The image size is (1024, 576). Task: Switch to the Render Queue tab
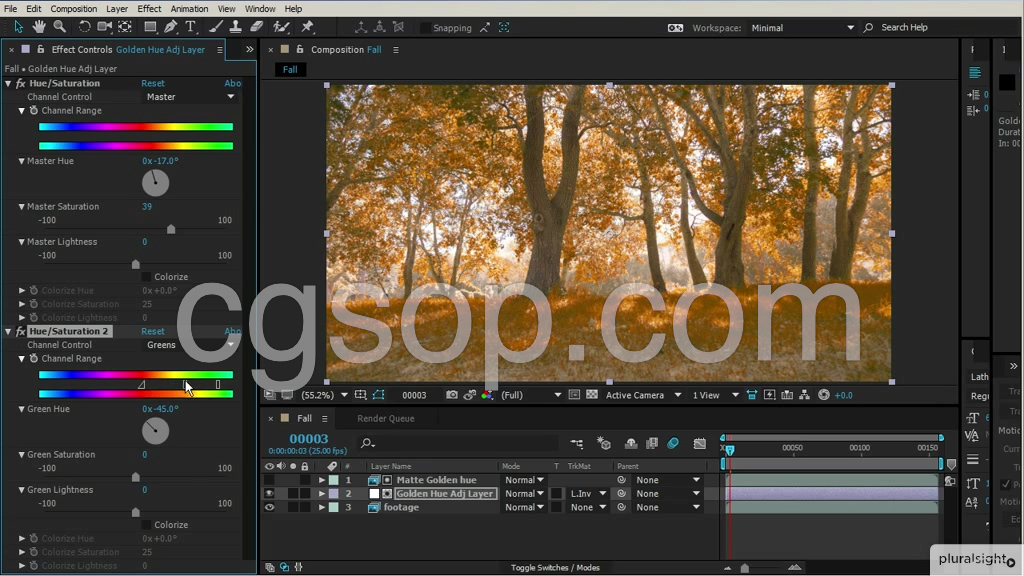(385, 419)
